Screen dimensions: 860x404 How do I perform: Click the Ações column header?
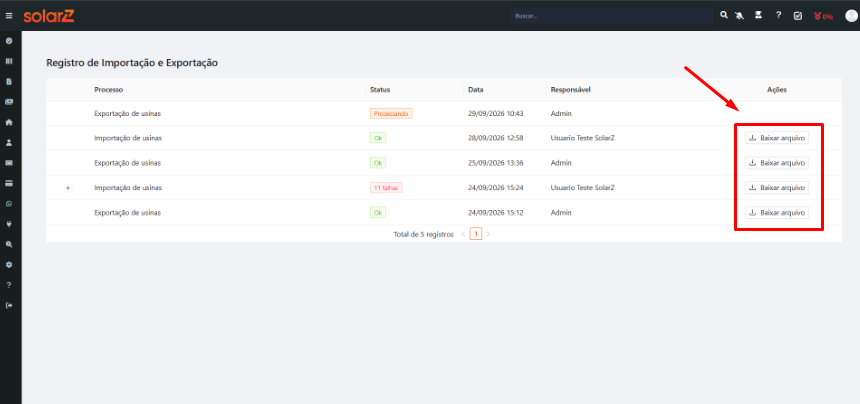(777, 89)
